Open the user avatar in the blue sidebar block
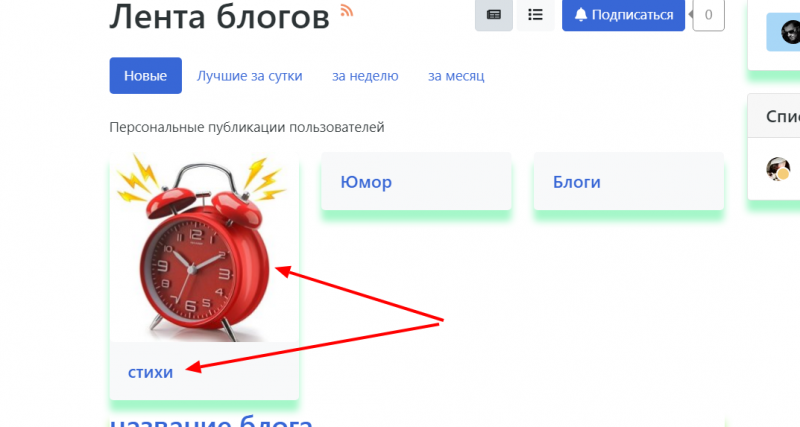 [x=790, y=33]
